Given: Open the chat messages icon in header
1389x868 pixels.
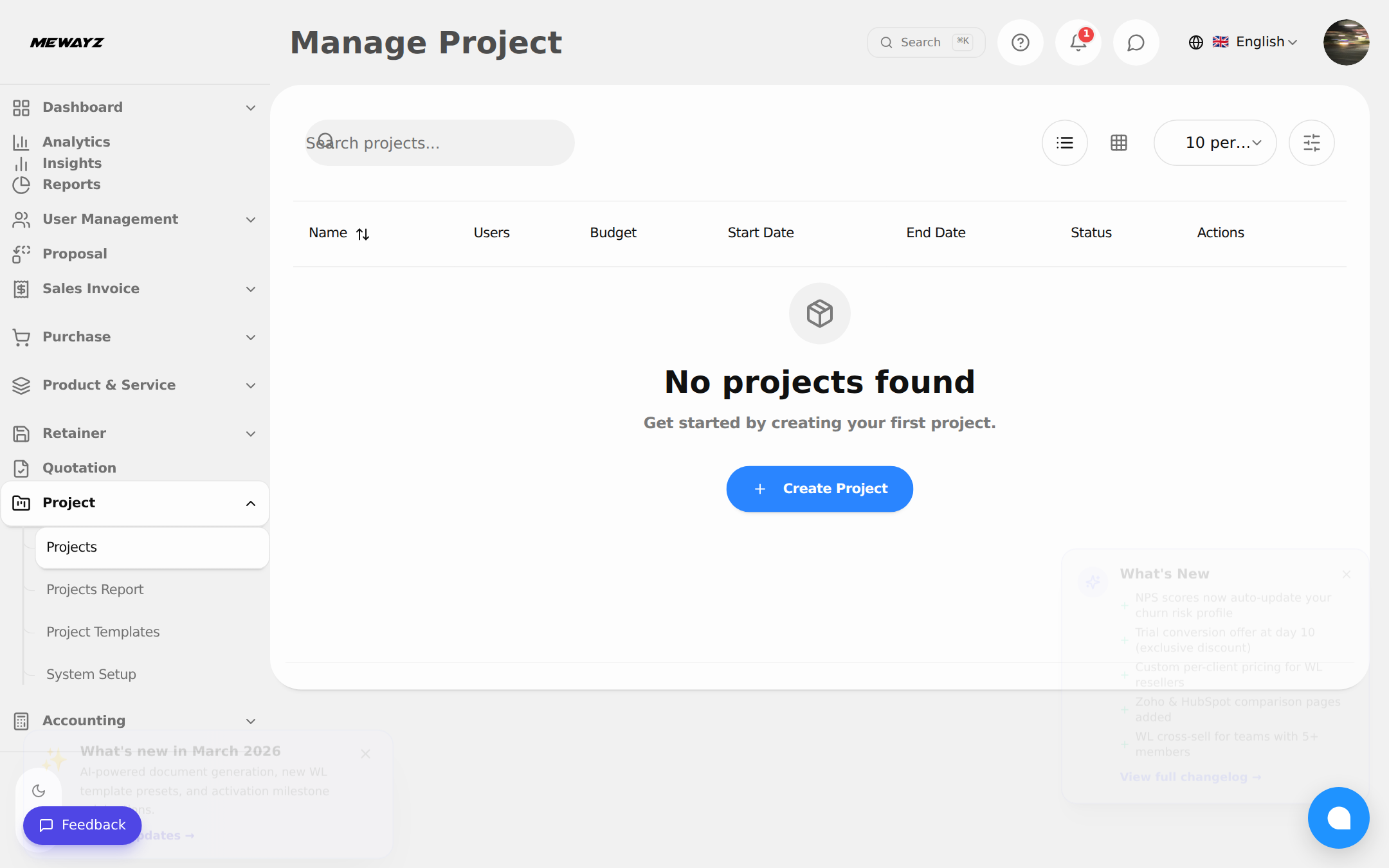Looking at the screenshot, I should coord(1136,42).
